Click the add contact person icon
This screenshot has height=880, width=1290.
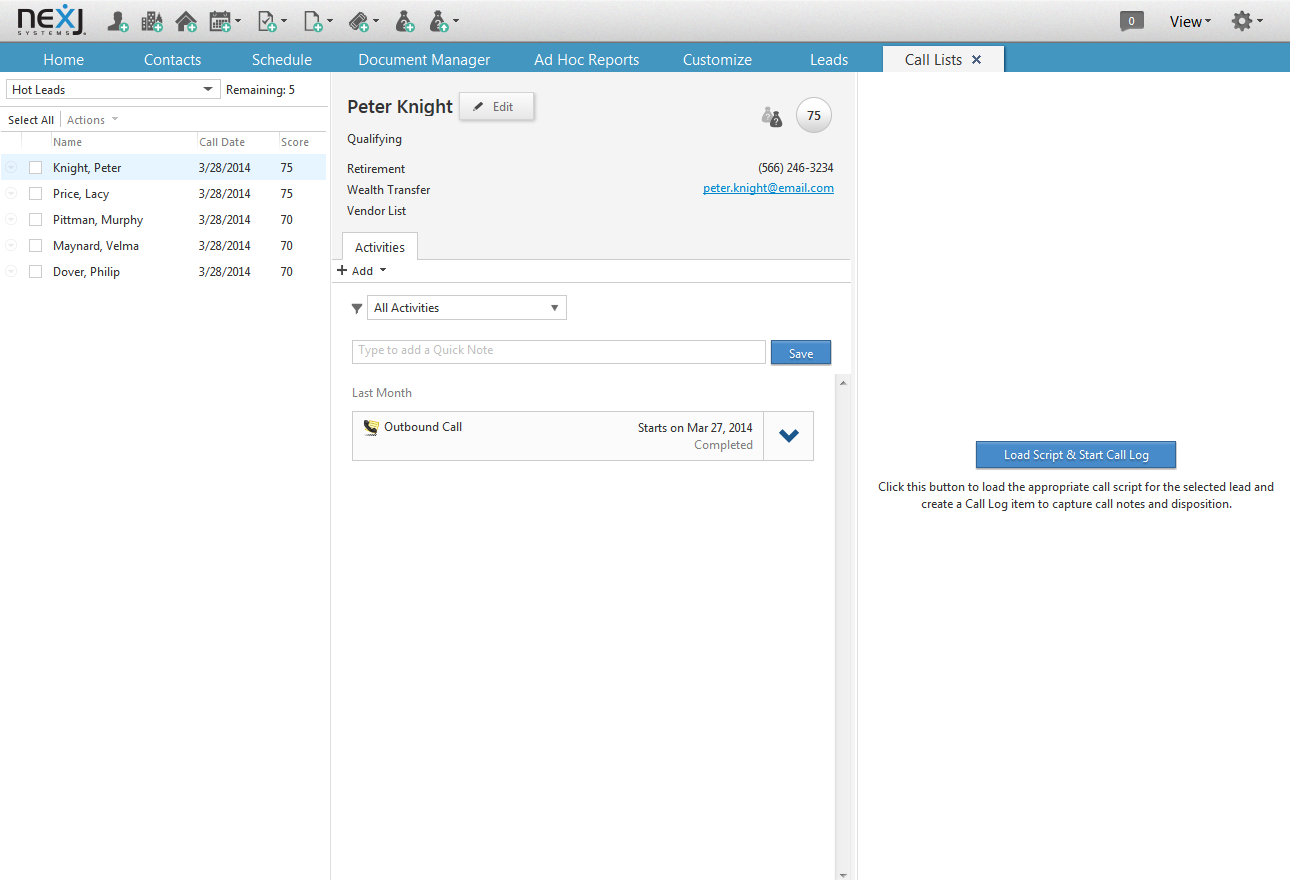[118, 21]
